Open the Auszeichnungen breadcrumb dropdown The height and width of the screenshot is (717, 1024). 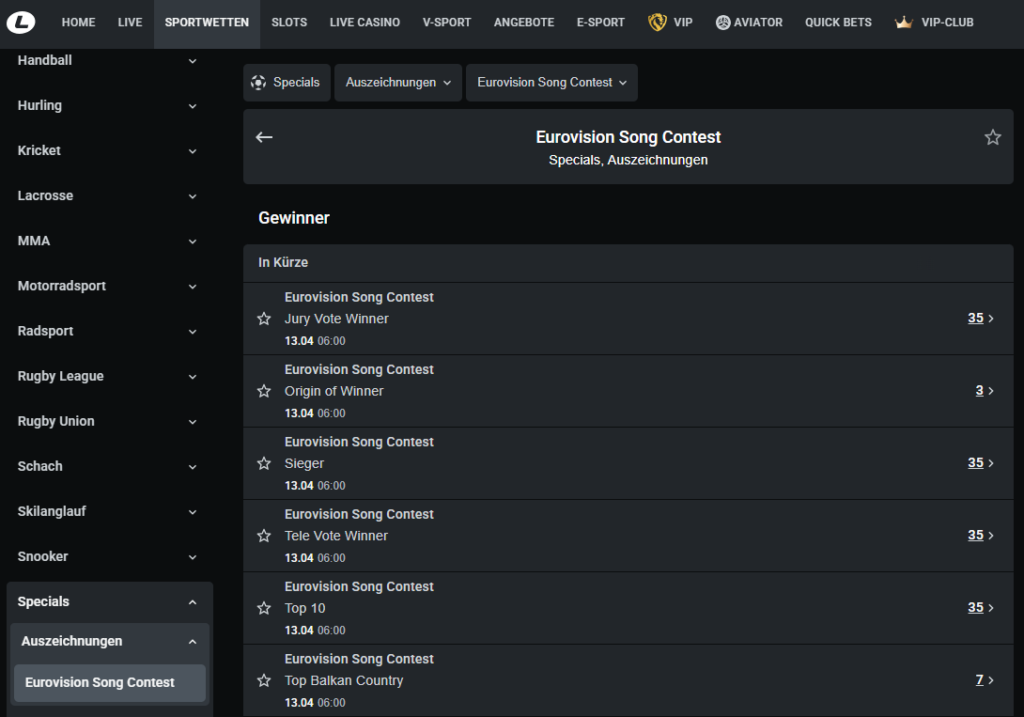398,82
